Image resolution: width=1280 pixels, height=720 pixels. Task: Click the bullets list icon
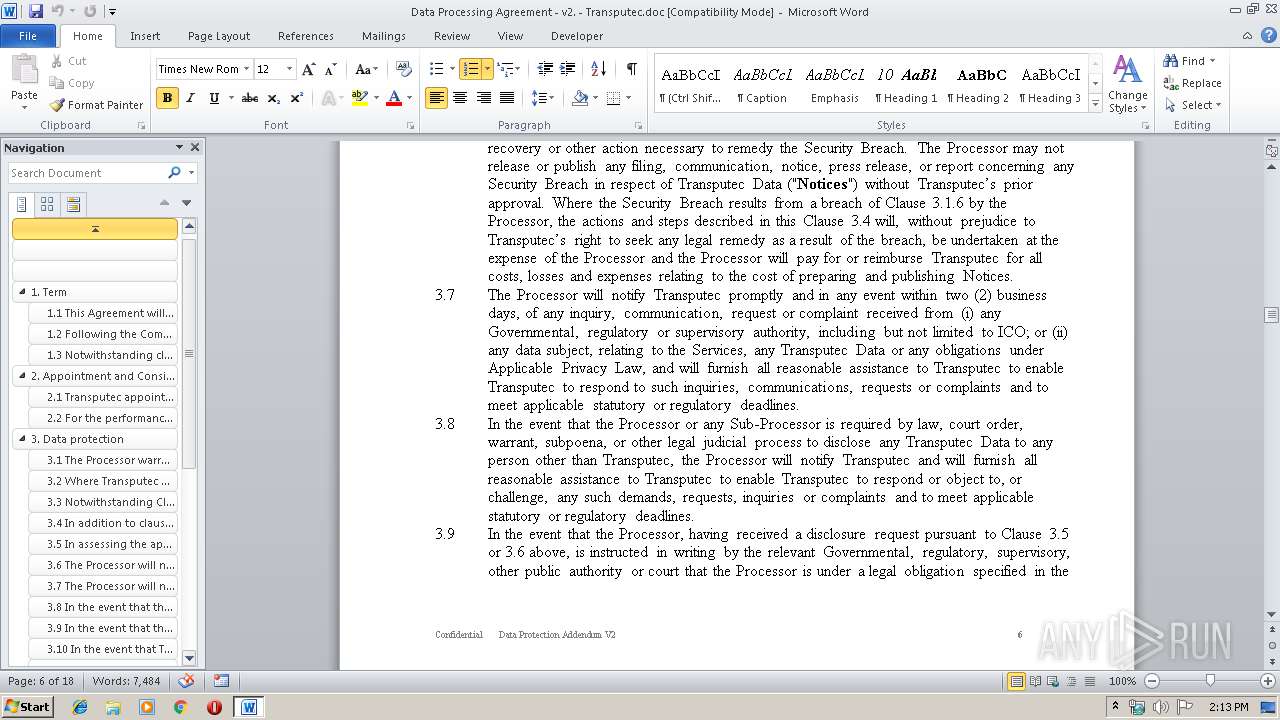coord(436,69)
